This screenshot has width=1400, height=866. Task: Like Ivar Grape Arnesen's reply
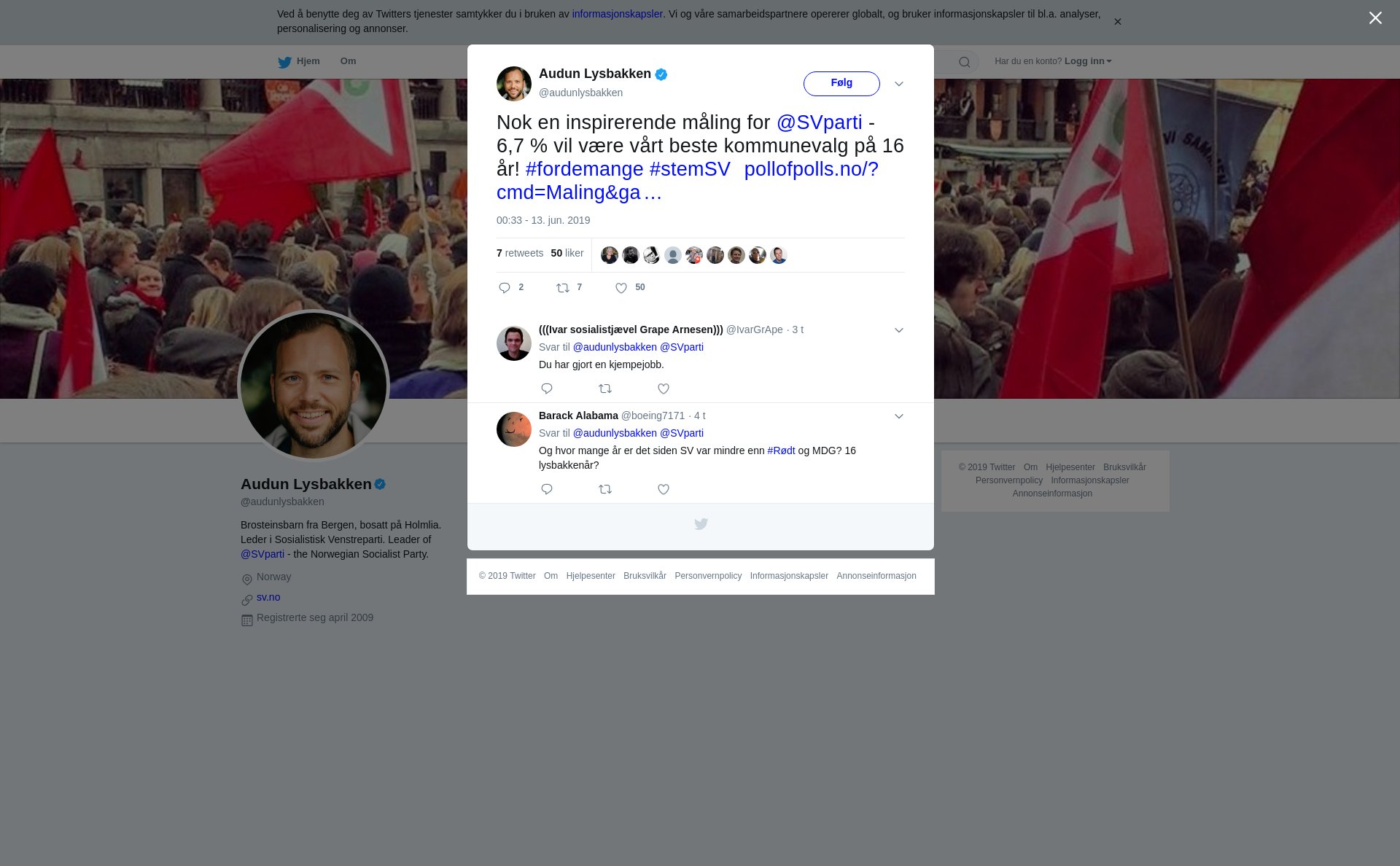[664, 389]
